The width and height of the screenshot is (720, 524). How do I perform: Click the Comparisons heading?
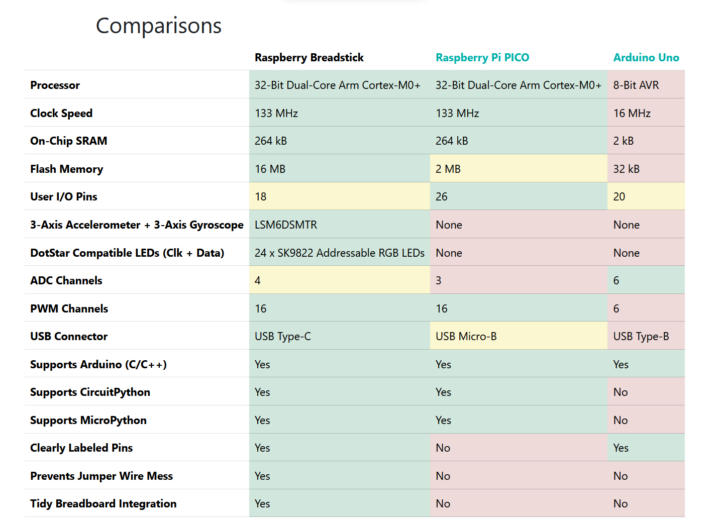158,26
